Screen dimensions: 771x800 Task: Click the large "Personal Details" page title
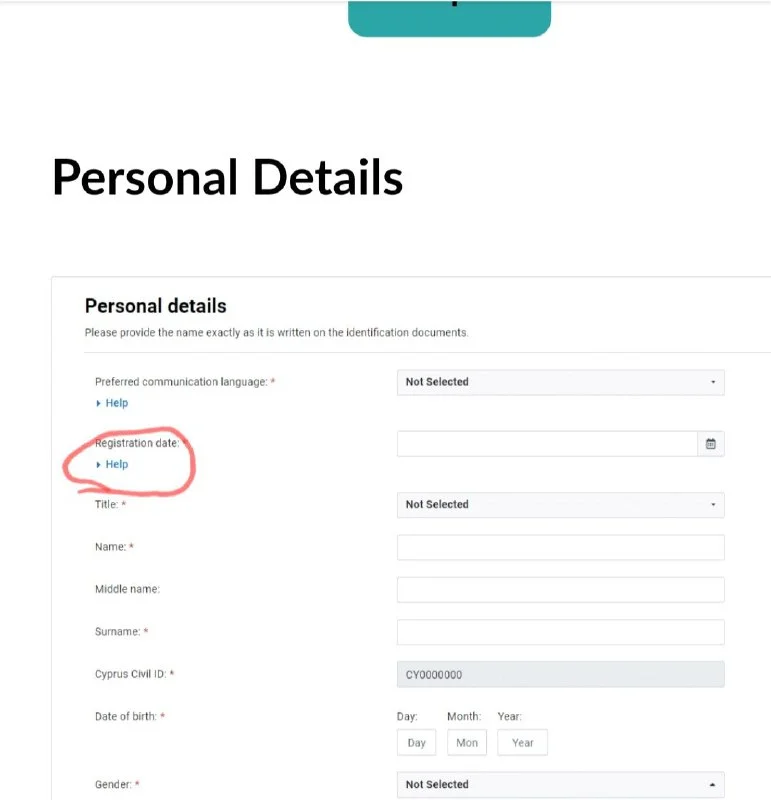227,178
